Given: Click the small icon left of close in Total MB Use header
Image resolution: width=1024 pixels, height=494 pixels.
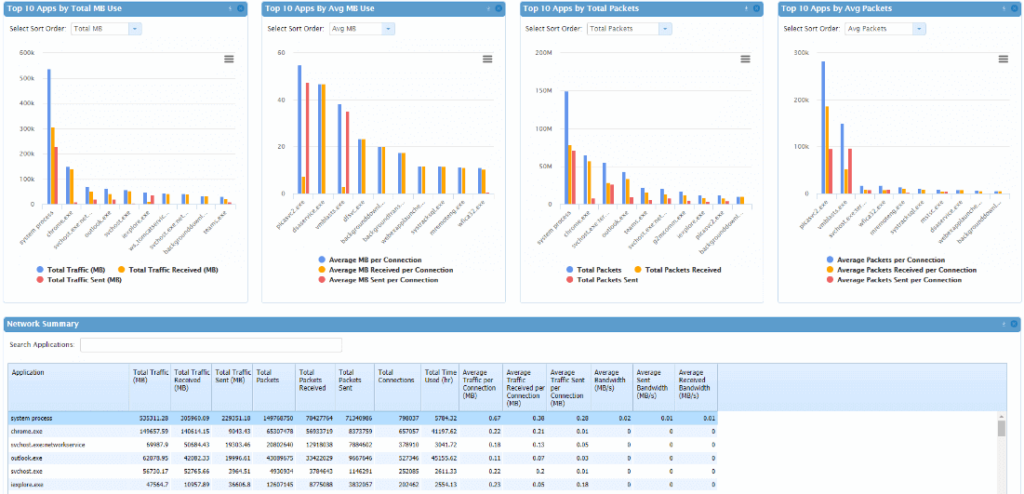Looking at the screenshot, I should coord(231,8).
